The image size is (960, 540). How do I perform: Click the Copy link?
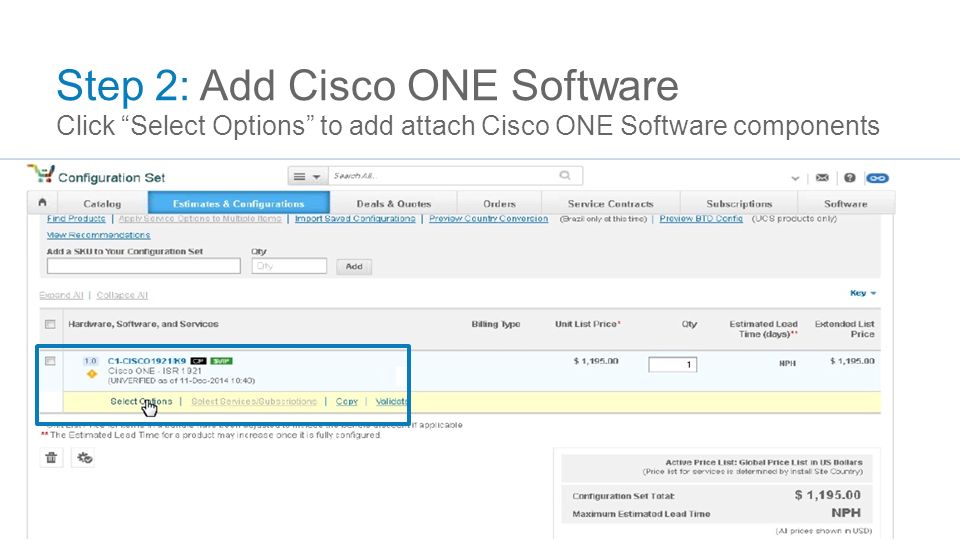pyautogui.click(x=347, y=402)
